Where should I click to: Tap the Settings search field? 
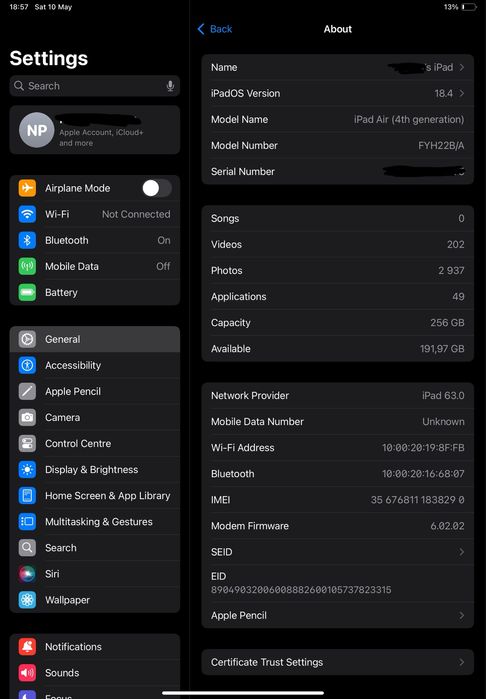[95, 86]
